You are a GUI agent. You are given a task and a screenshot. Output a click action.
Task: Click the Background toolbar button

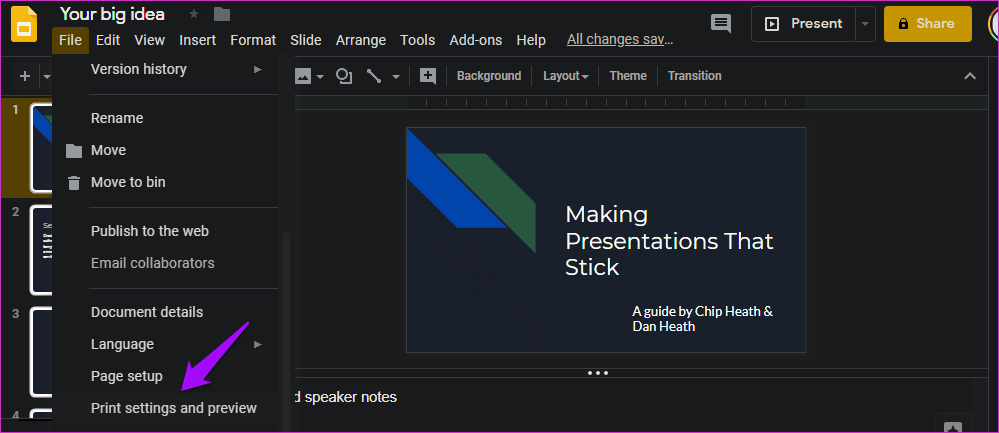click(489, 76)
